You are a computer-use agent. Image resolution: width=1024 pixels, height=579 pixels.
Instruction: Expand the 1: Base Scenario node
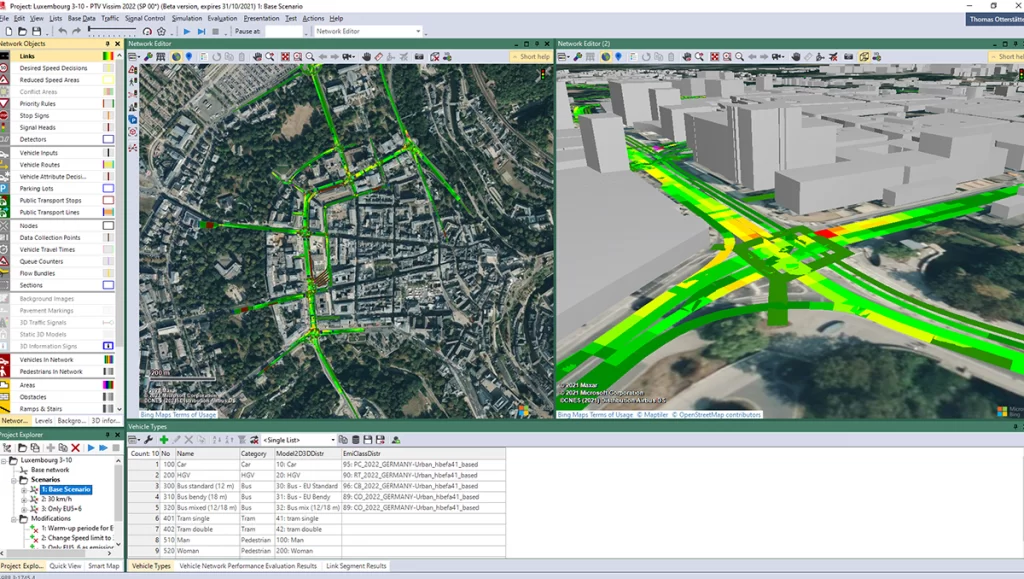tap(24, 490)
